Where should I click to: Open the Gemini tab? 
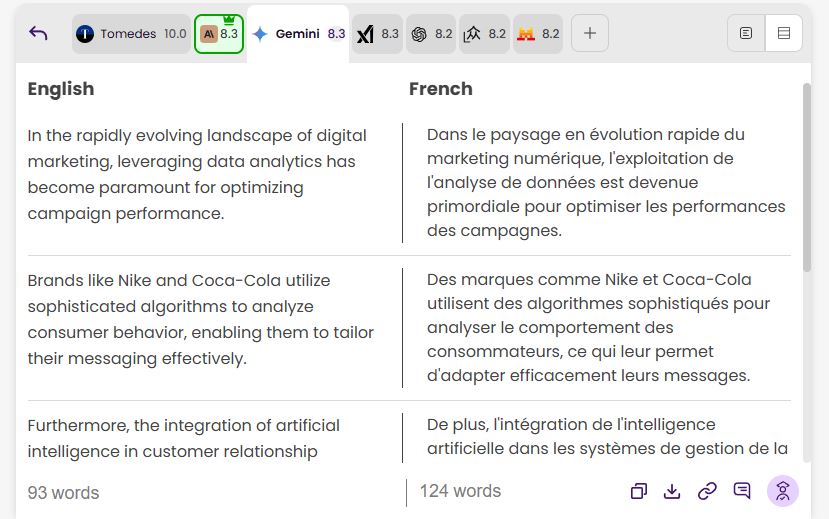pyautogui.click(x=298, y=34)
